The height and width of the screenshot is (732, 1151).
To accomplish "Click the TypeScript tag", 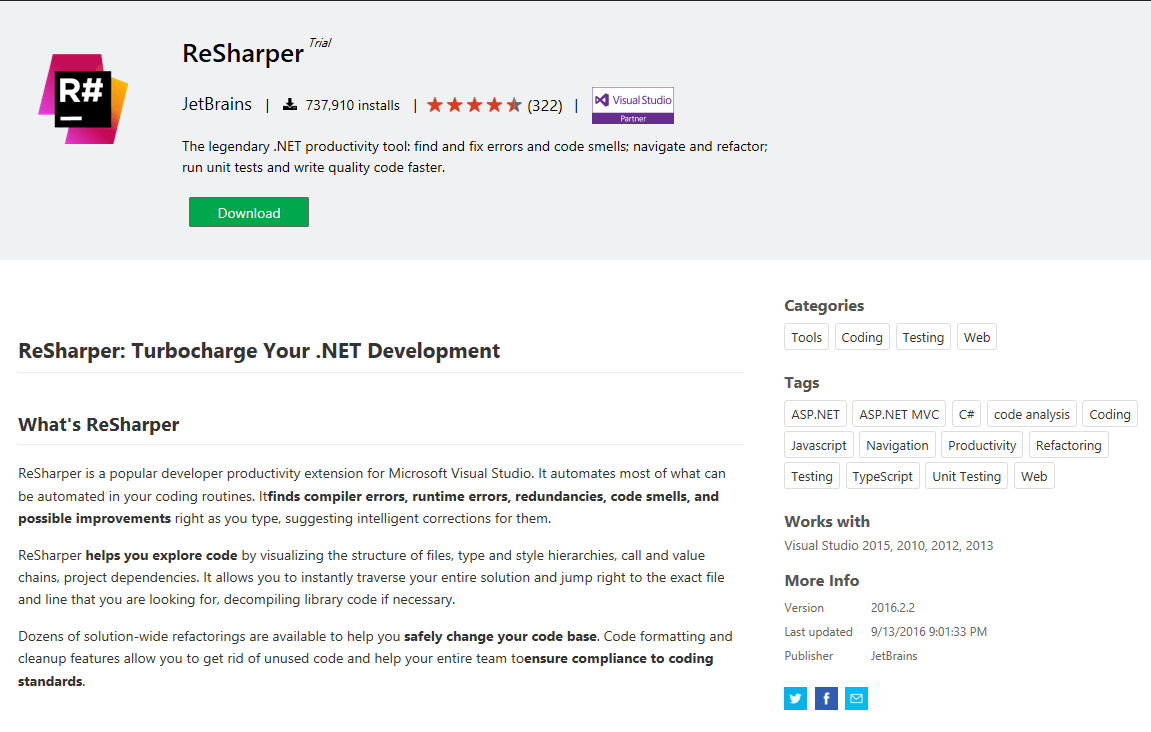I will 882,476.
